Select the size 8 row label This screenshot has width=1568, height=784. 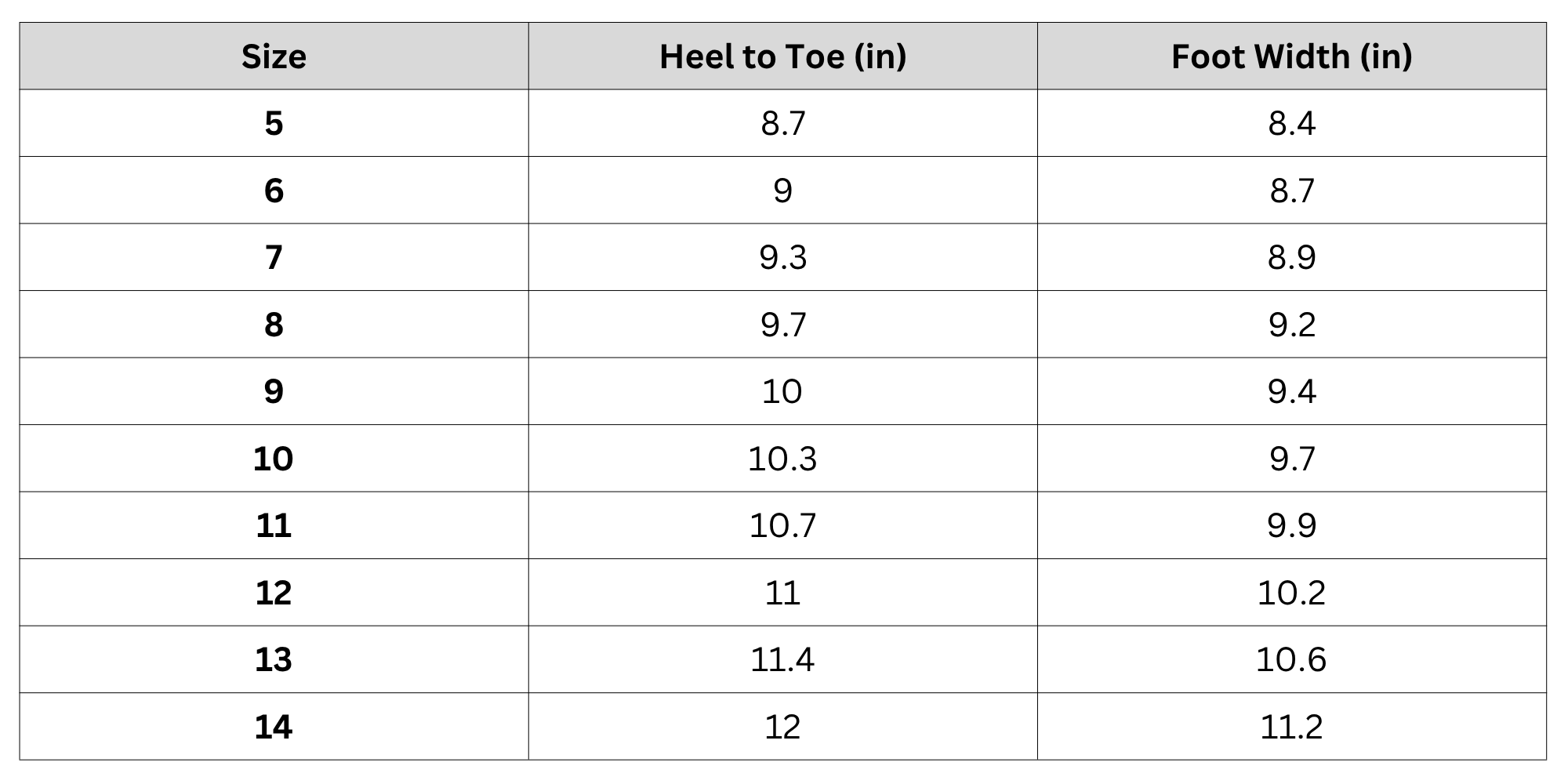[x=274, y=325]
